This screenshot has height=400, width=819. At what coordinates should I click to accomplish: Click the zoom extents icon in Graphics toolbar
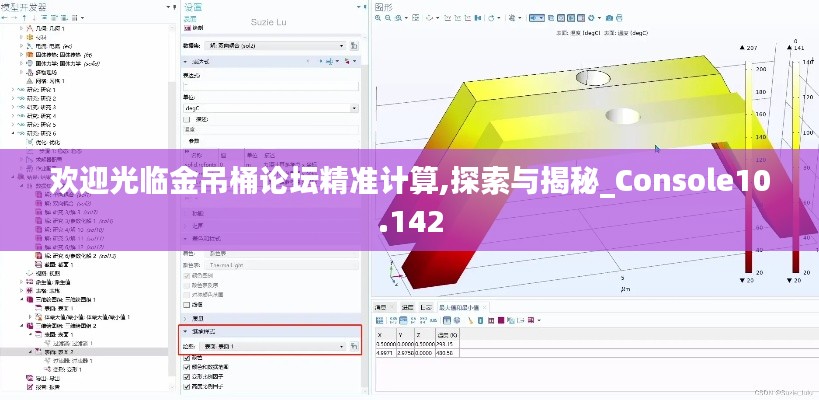(415, 18)
